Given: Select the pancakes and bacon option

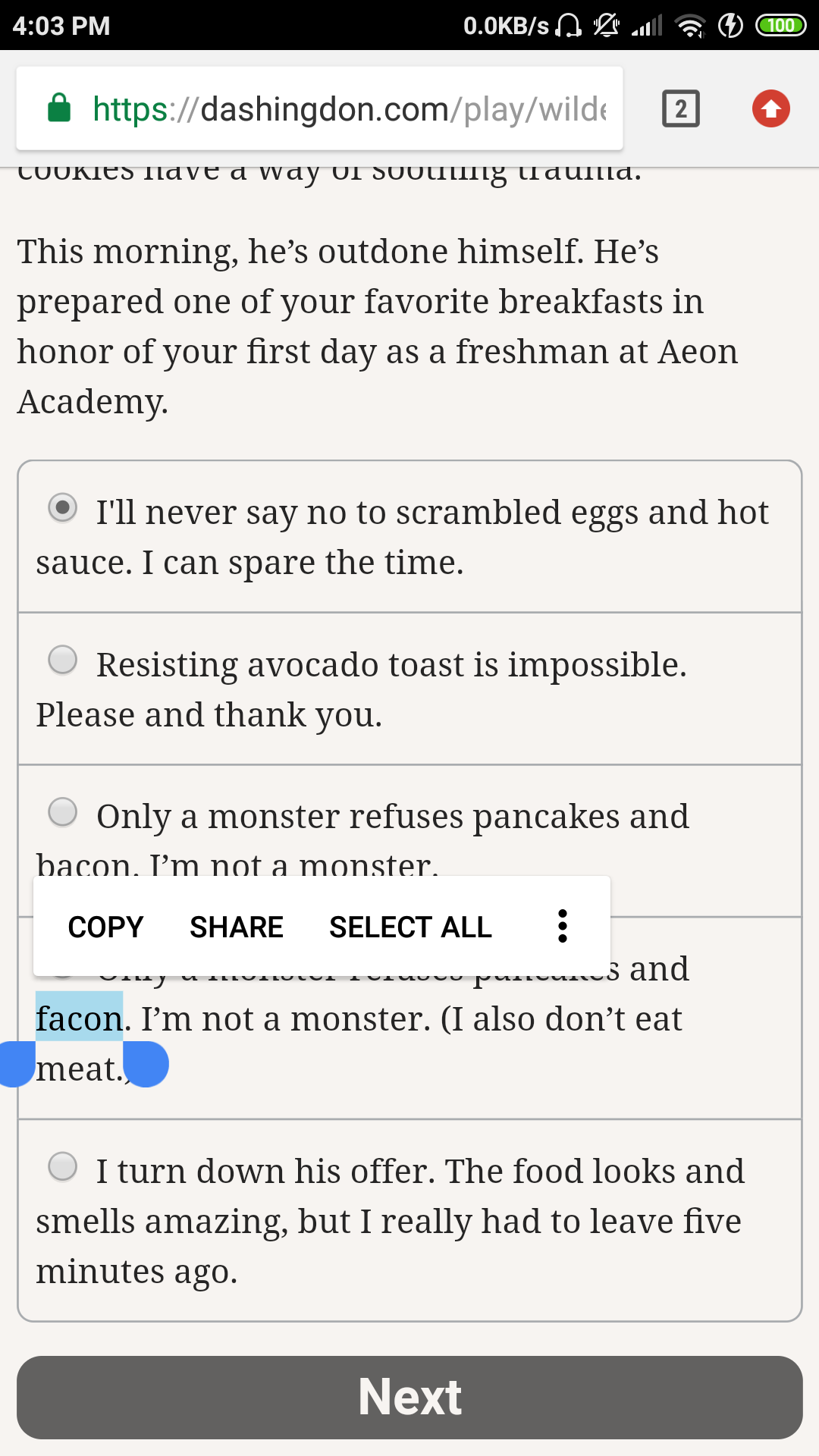Looking at the screenshot, I should 63,811.
